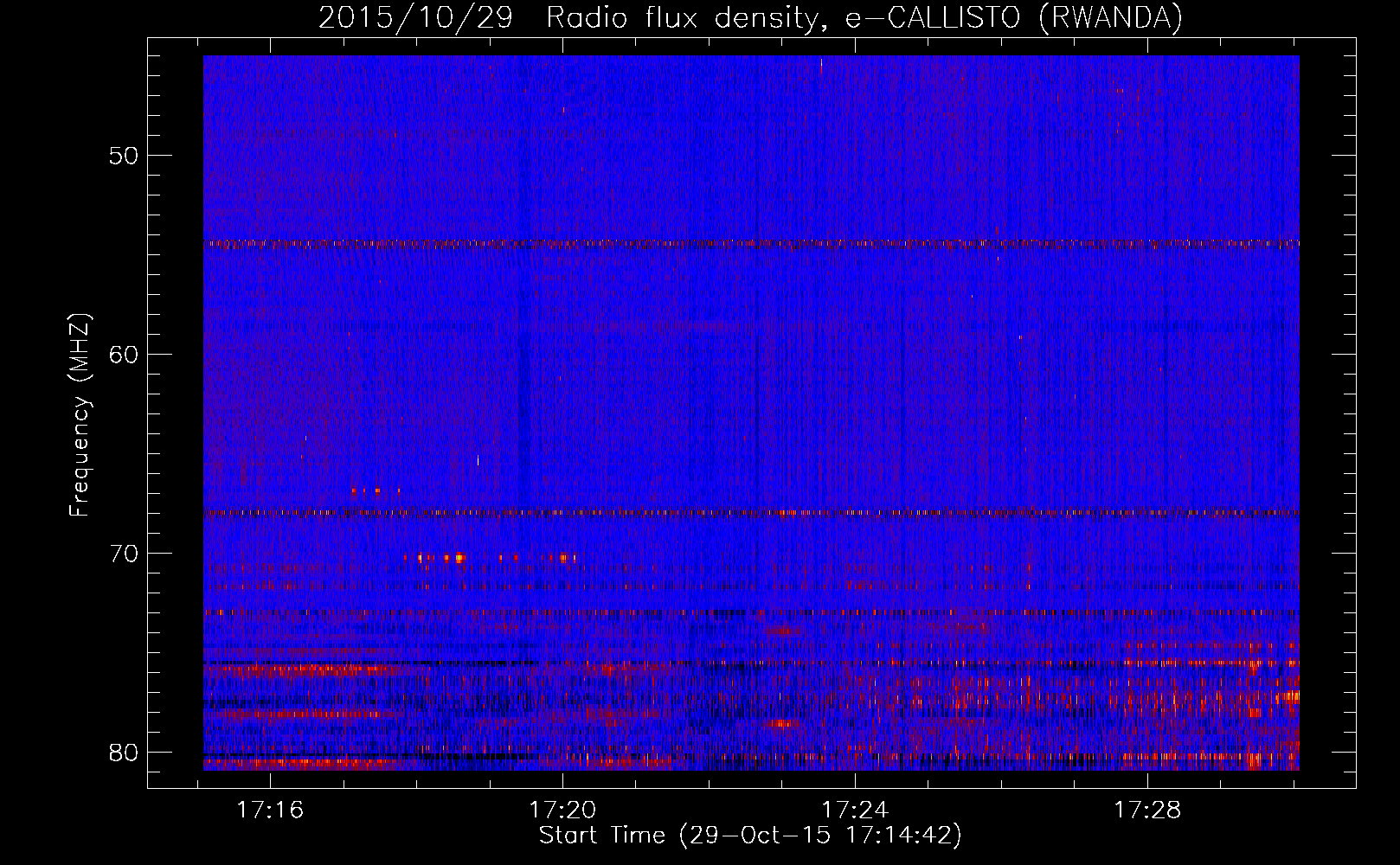Click the plot title 'Radio flux density, e-CALLISTO (RWANDA)'
The image size is (1400, 865).
(x=864, y=17)
